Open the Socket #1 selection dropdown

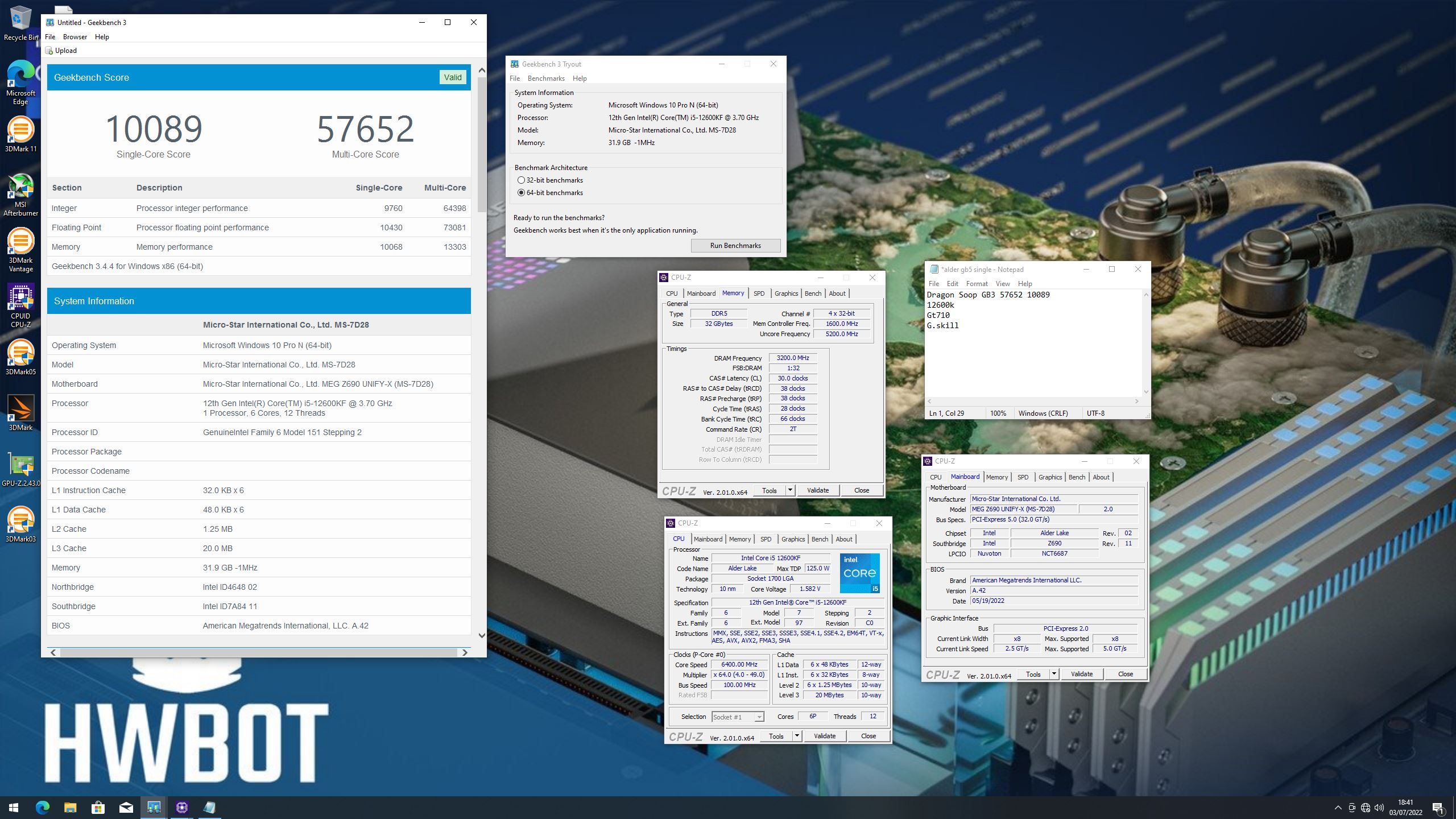(x=738, y=717)
